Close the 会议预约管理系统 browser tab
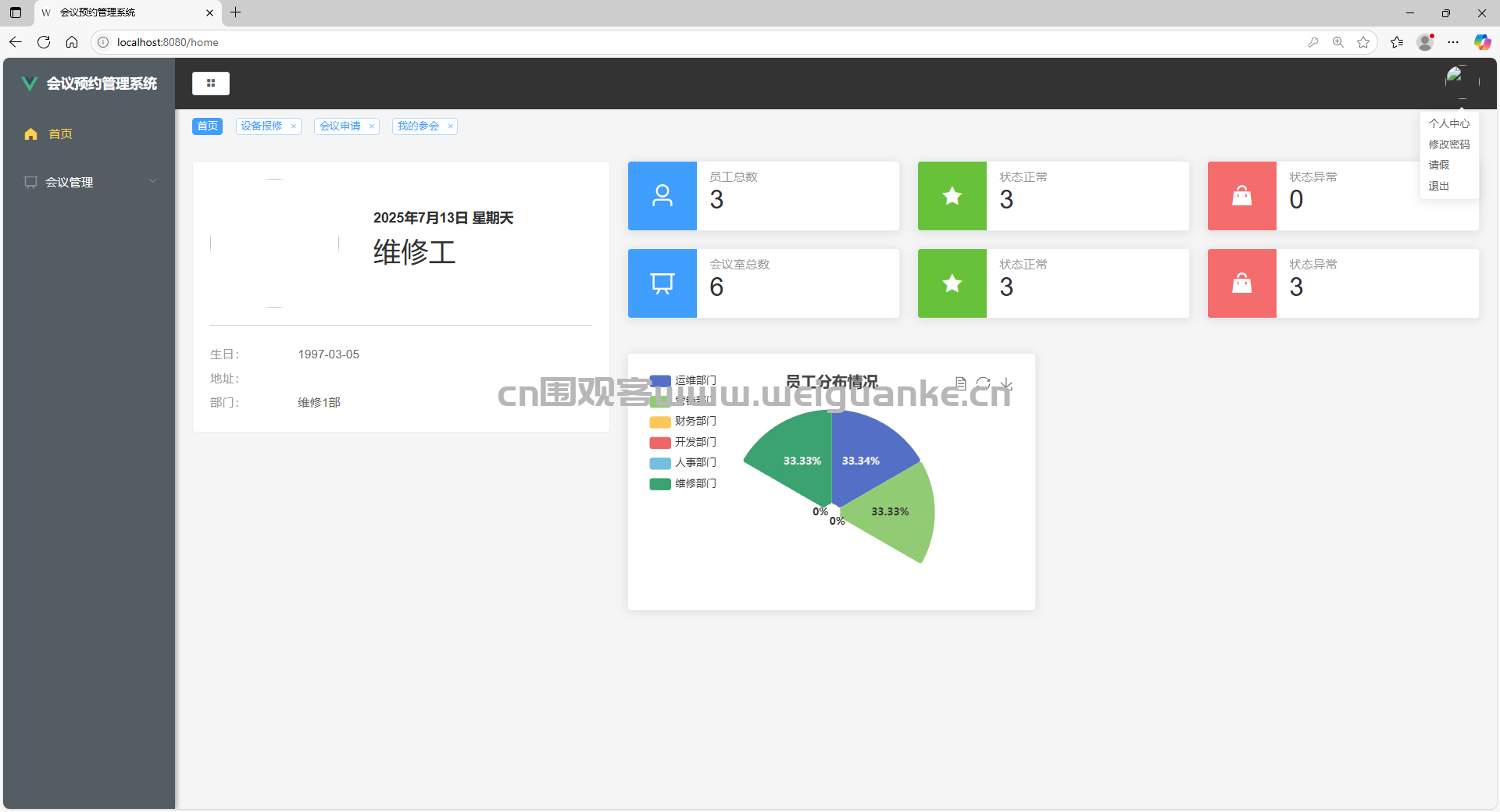The width and height of the screenshot is (1500, 812). pos(209,12)
